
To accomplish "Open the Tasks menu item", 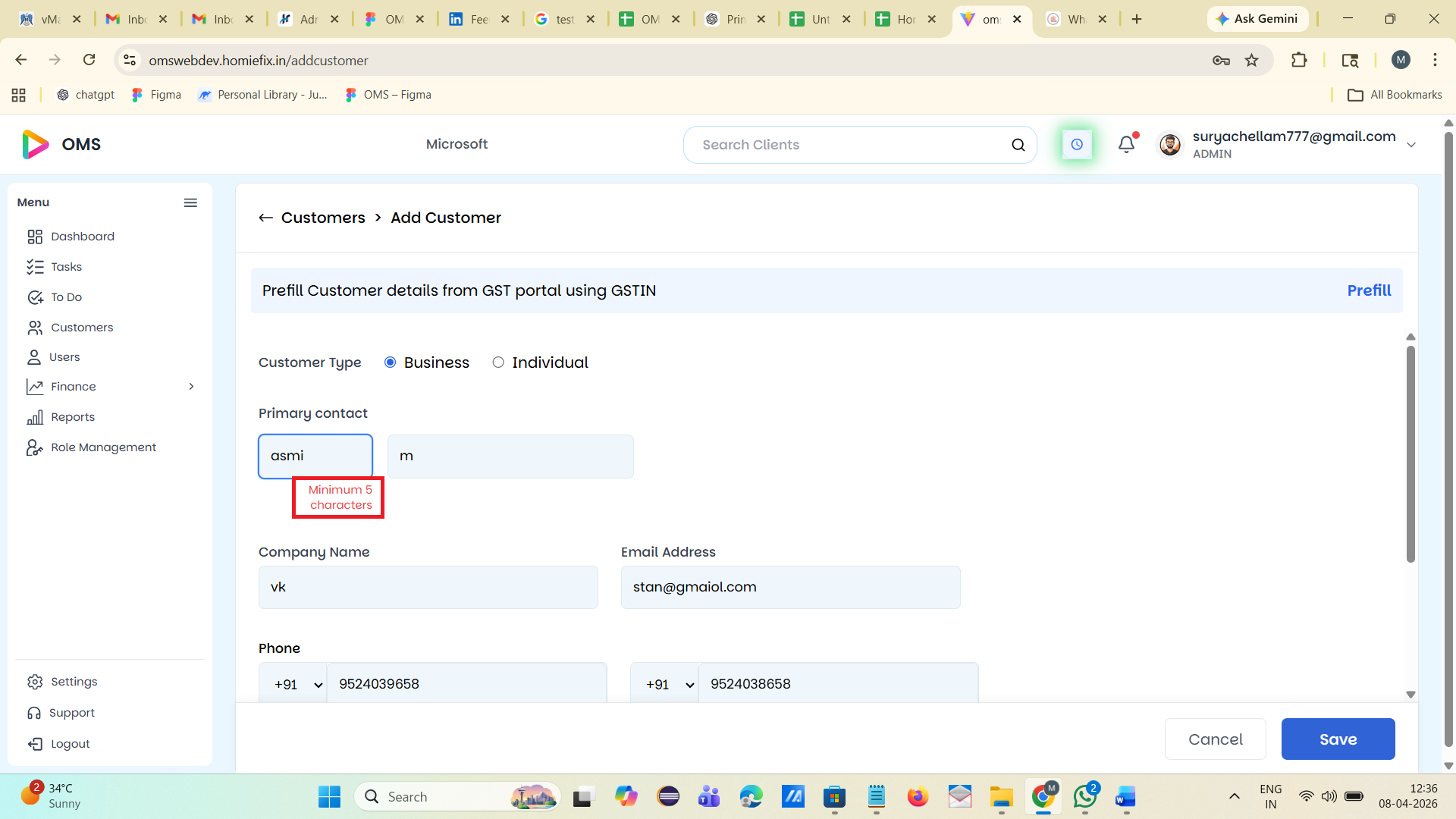I will tap(66, 267).
